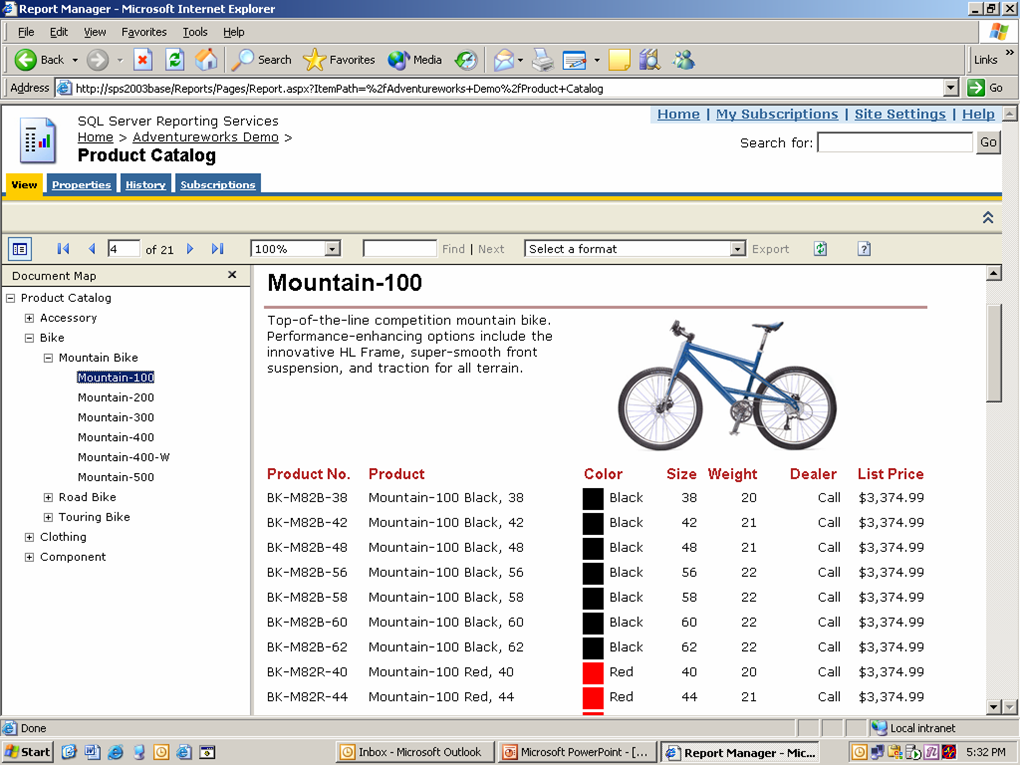Select Mountain-200 in the document map
The height and width of the screenshot is (765, 1020).
(116, 397)
